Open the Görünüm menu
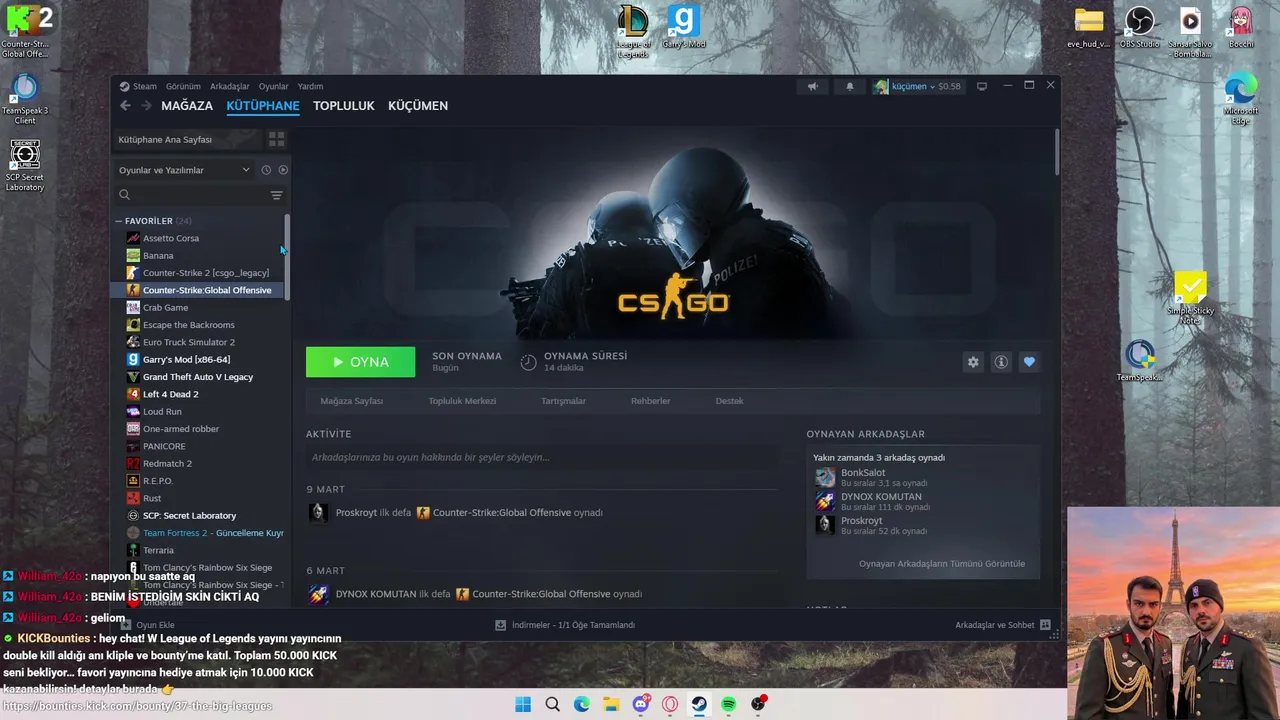The width and height of the screenshot is (1280, 720). tap(183, 86)
